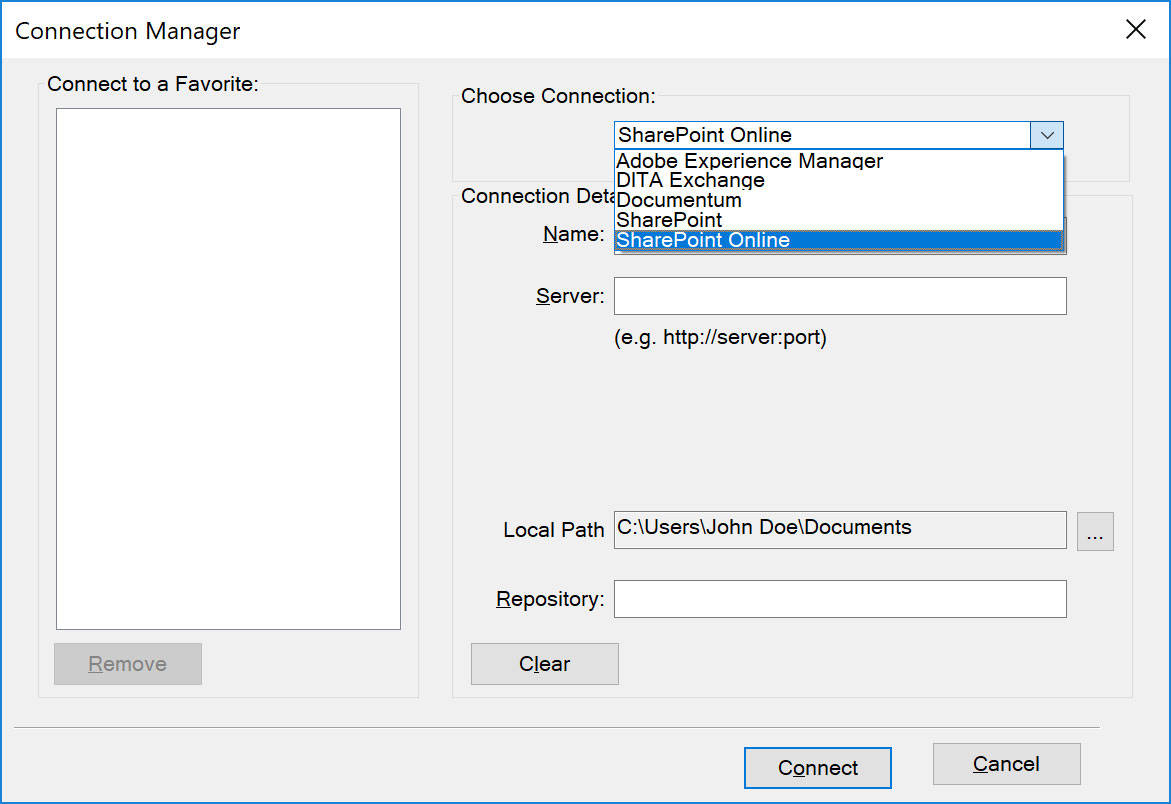
Task: Select DITA Exchange connection type
Action: pyautogui.click(x=689, y=180)
